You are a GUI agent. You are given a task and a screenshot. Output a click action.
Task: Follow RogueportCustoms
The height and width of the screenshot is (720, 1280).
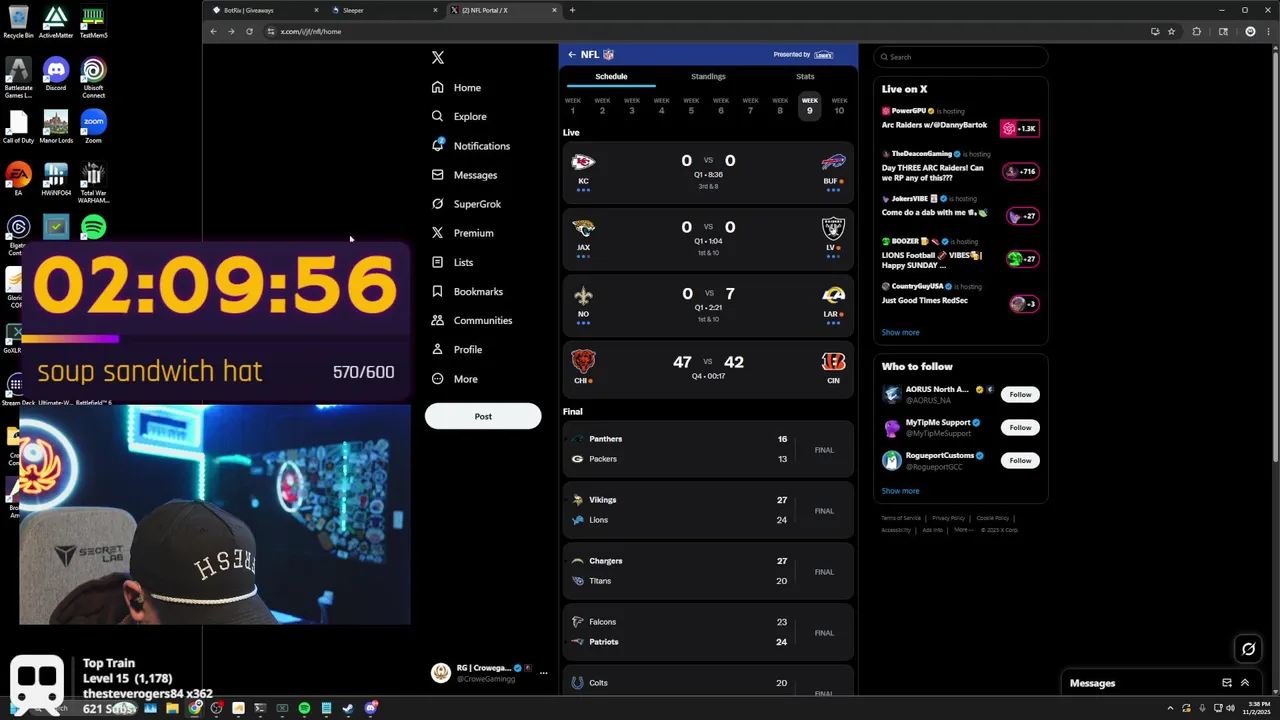(1020, 460)
